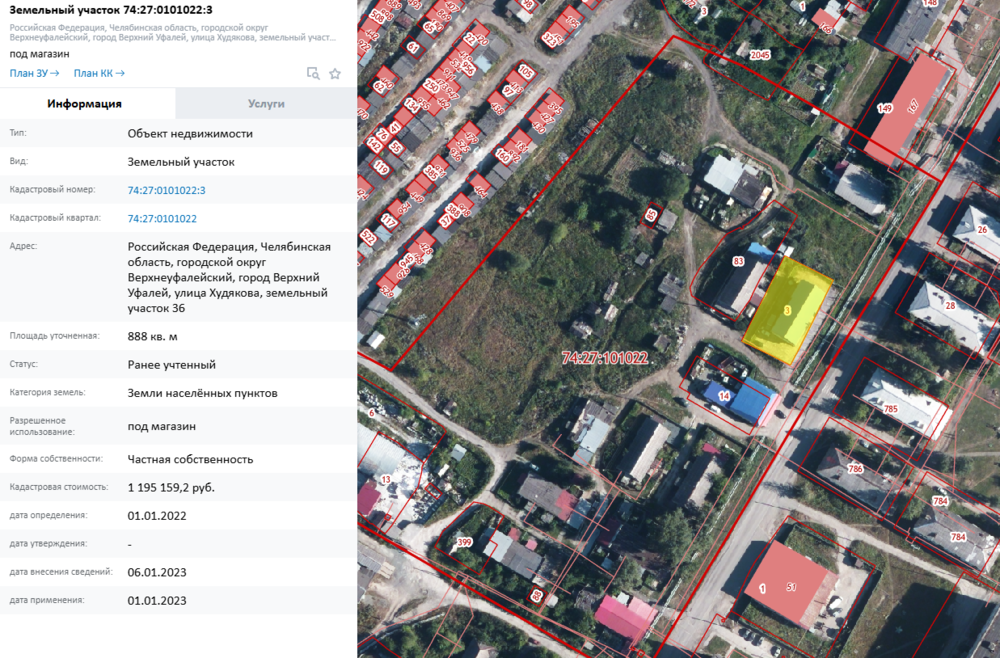Click parcel 785 on the map
1000x658 pixels.
tap(890, 409)
